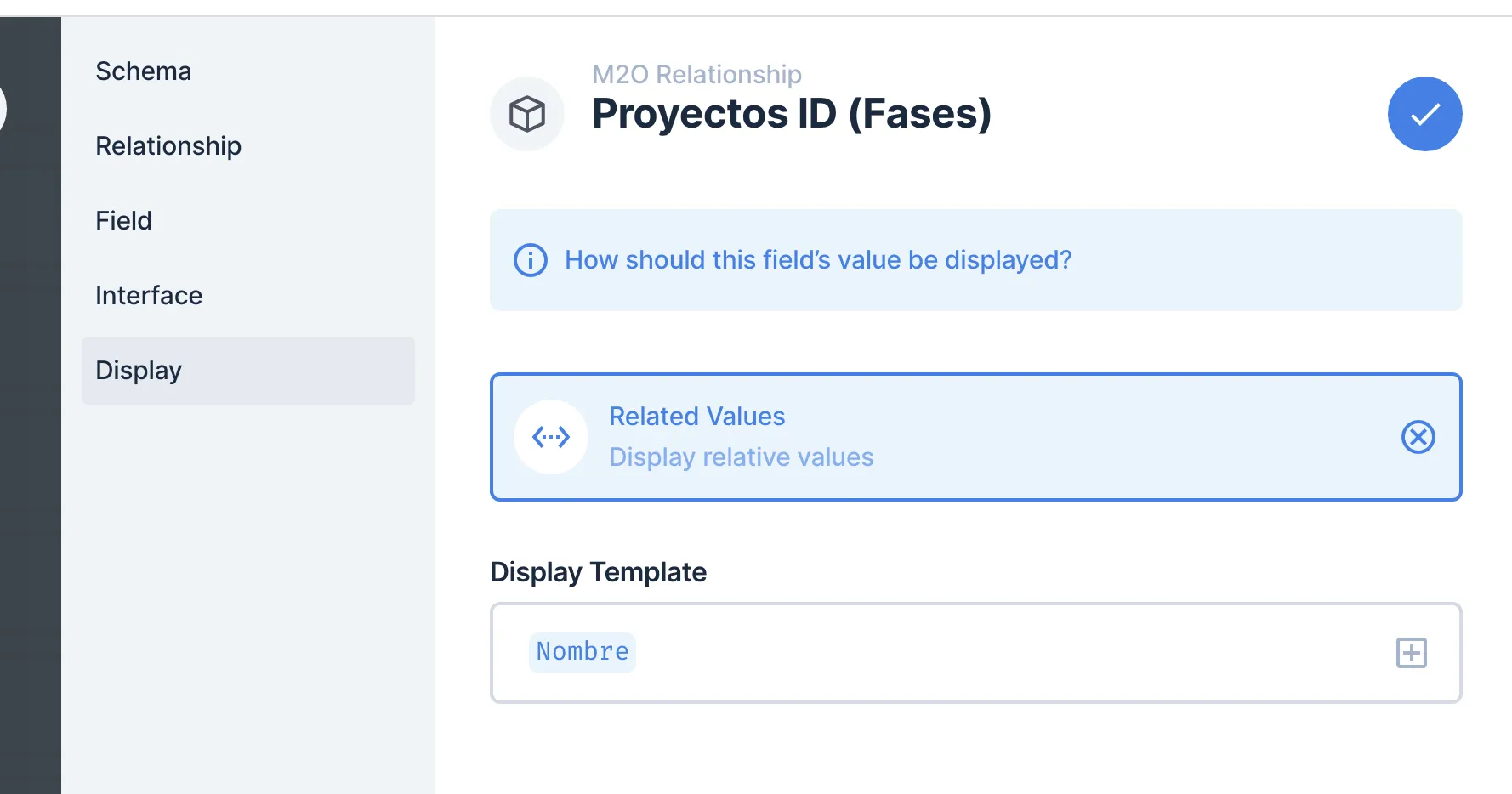Click the Related Values arrows icon
Viewport: 1512px width, 794px height.
[x=551, y=437]
